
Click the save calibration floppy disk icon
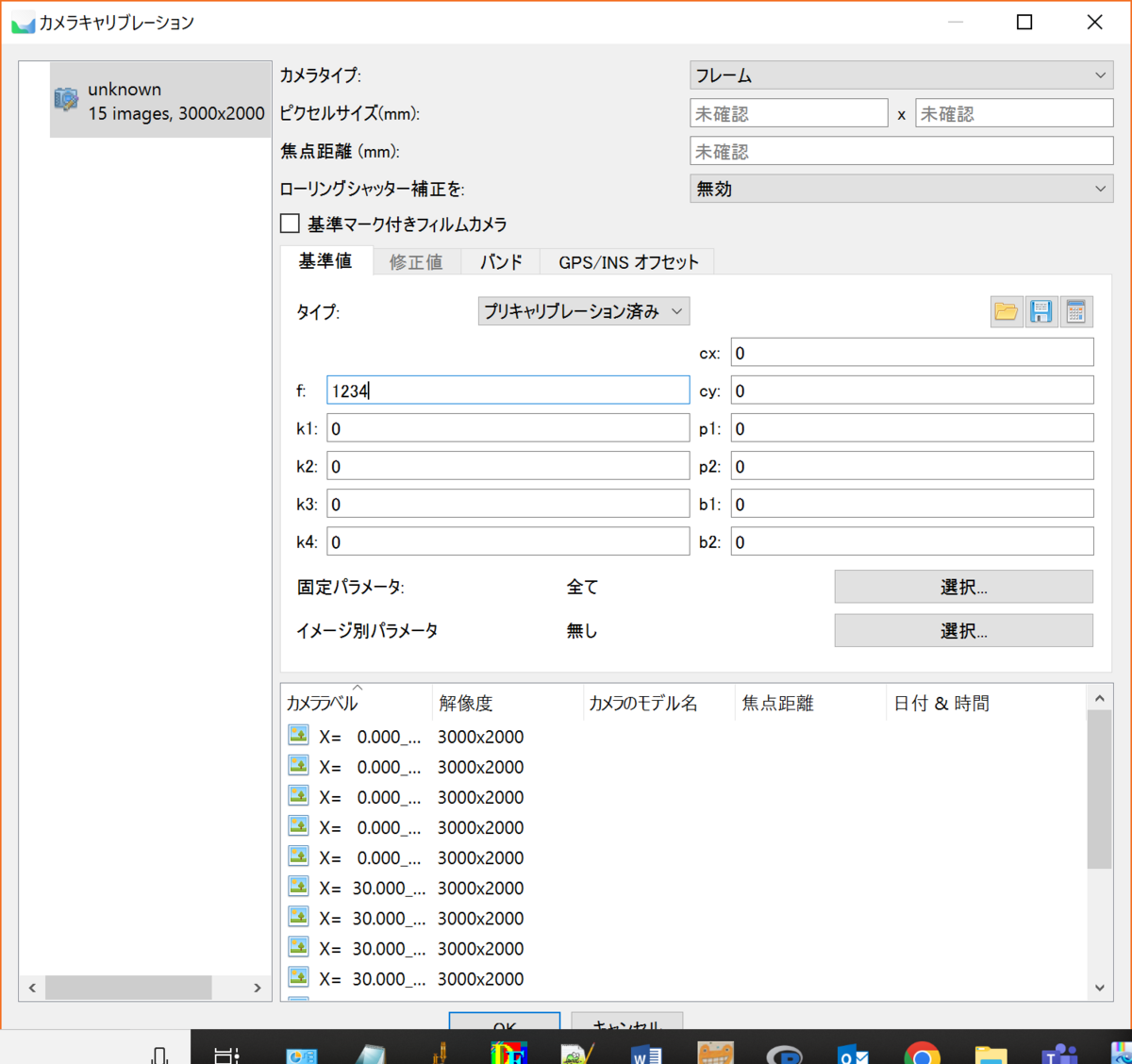point(1041,311)
